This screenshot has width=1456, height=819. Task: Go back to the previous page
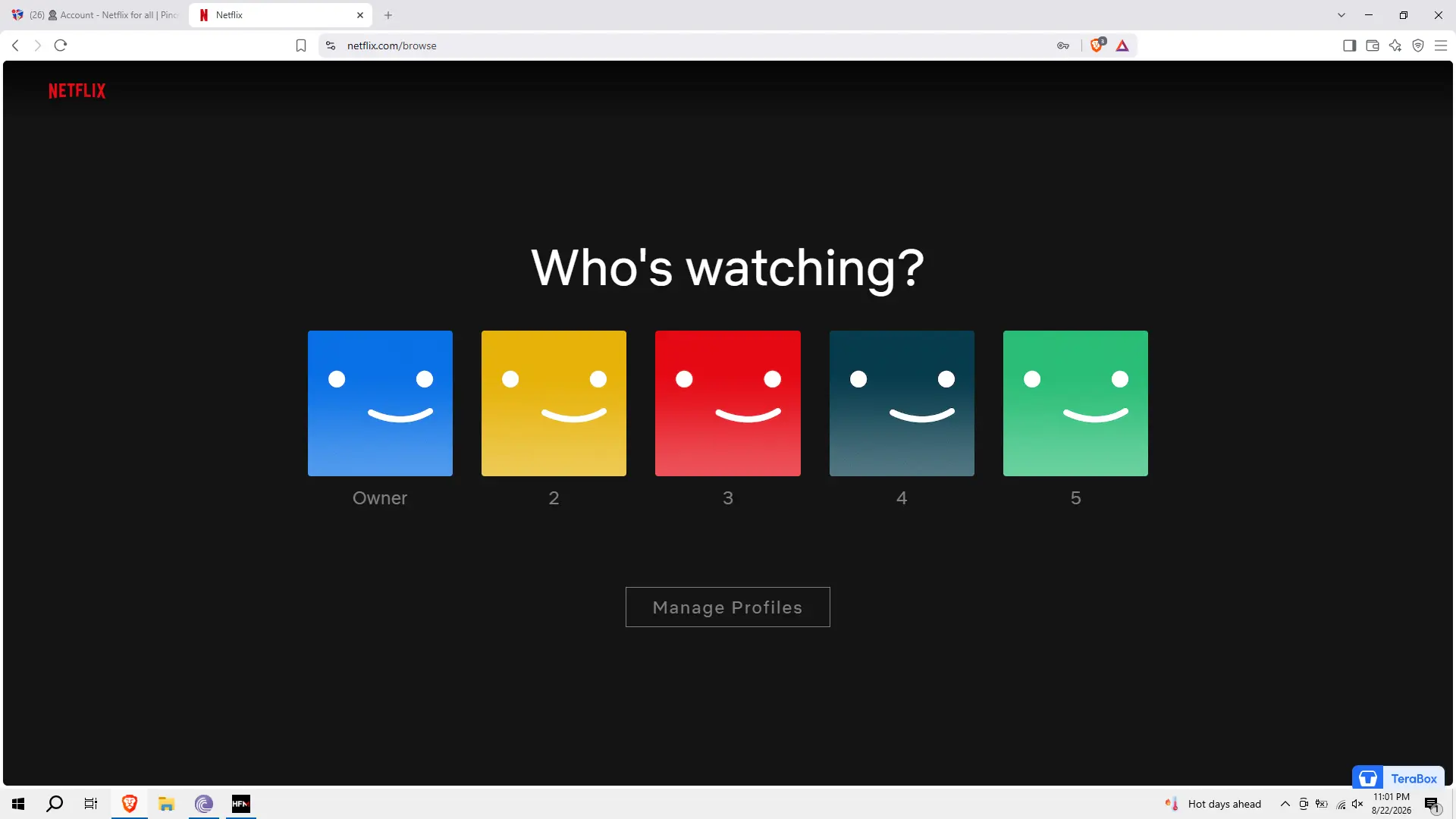pyautogui.click(x=15, y=45)
